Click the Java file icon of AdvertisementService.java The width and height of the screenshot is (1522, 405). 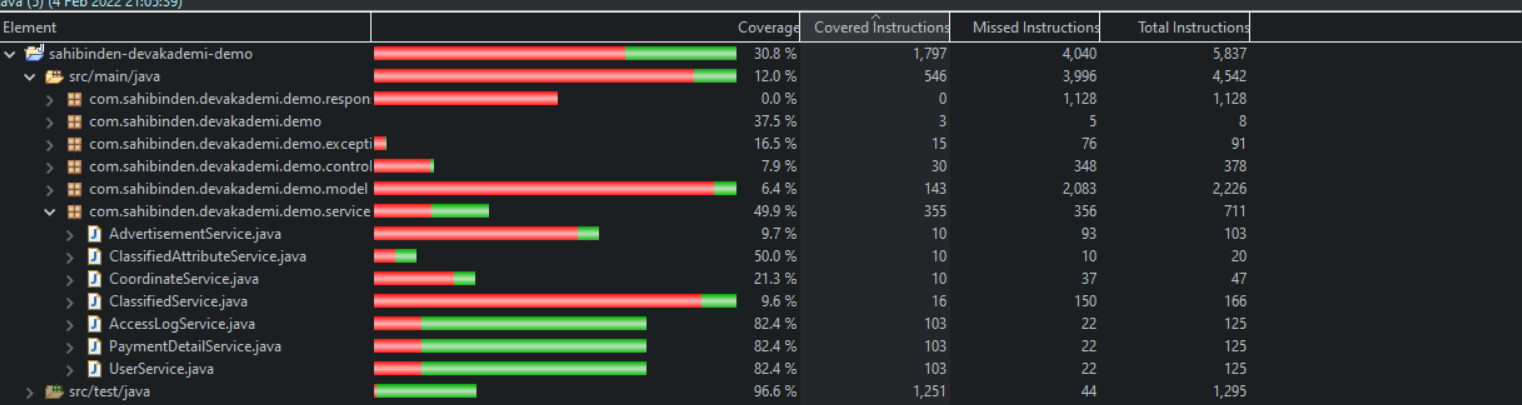click(x=94, y=234)
